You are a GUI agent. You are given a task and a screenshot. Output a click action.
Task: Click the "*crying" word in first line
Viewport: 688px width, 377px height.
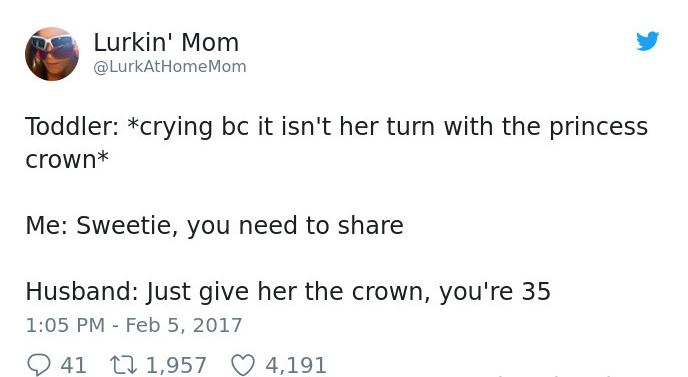pos(169,127)
